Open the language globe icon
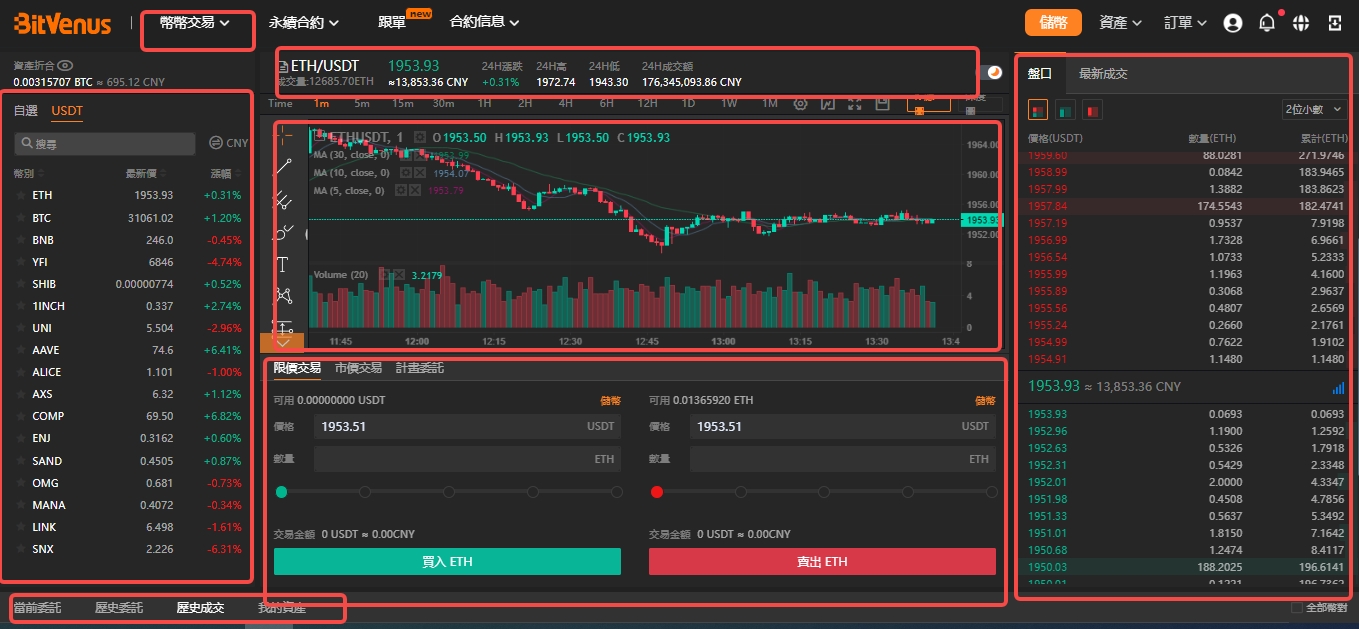Viewport: 1359px width, 629px height. click(x=1301, y=22)
